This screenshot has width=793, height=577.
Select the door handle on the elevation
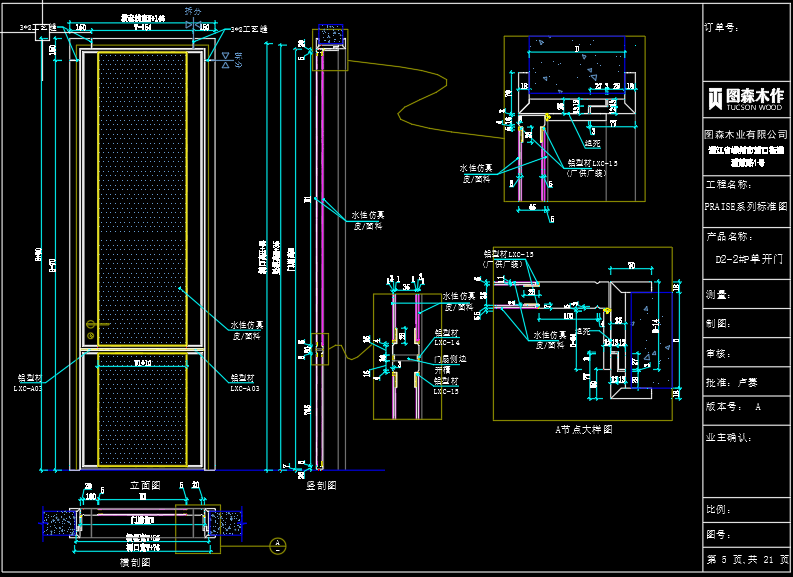pos(91,324)
